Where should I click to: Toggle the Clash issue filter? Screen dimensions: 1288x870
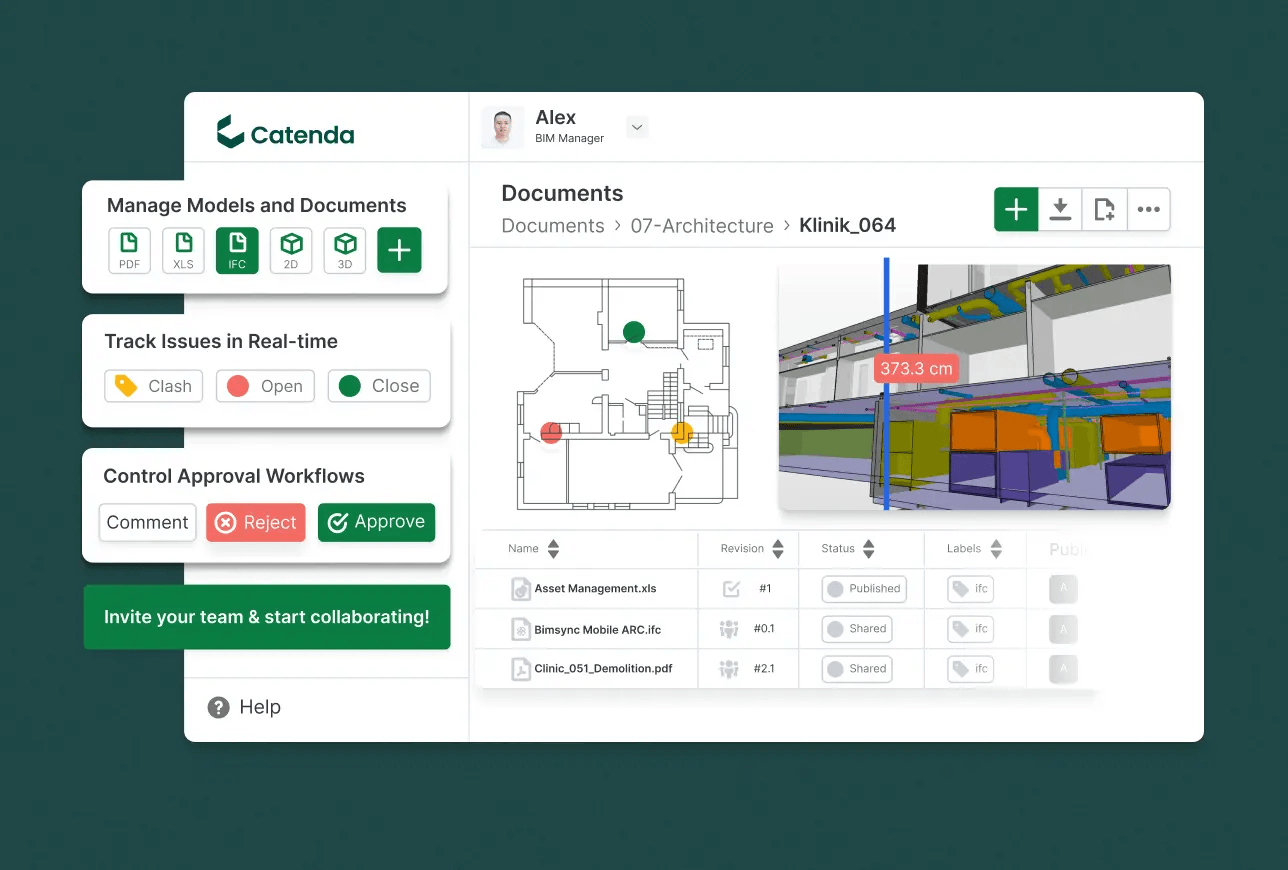point(154,386)
